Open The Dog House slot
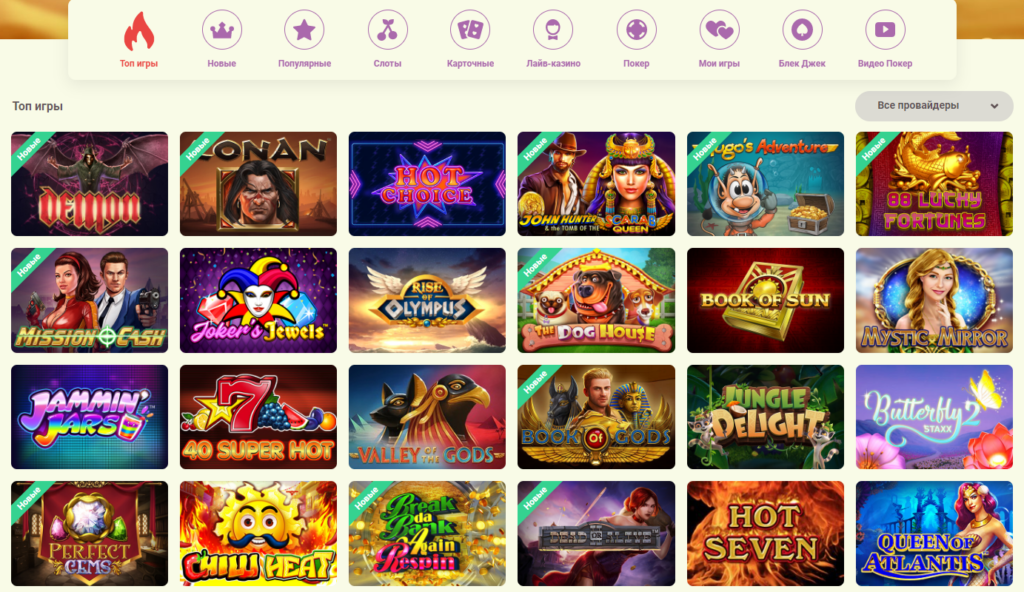1024x592 pixels. (x=596, y=301)
